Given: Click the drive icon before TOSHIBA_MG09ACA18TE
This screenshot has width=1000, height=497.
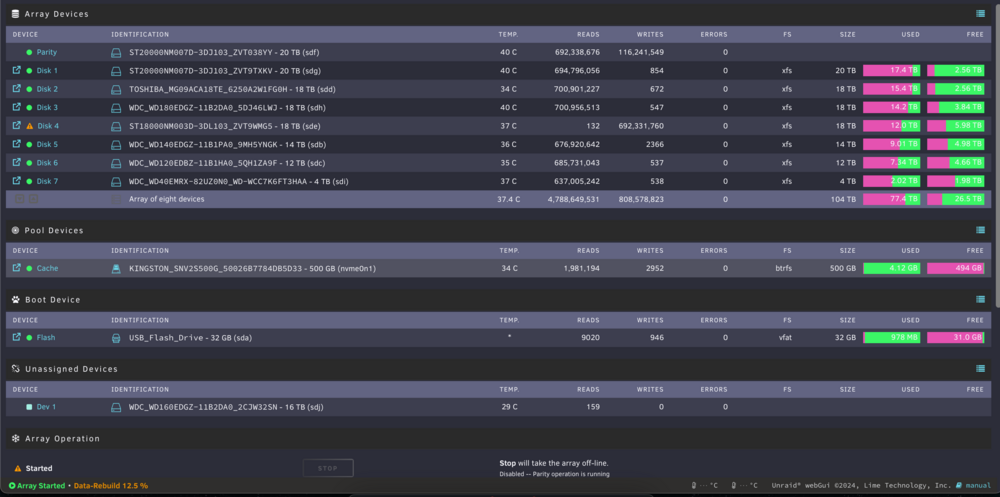Looking at the screenshot, I should click(x=116, y=89).
